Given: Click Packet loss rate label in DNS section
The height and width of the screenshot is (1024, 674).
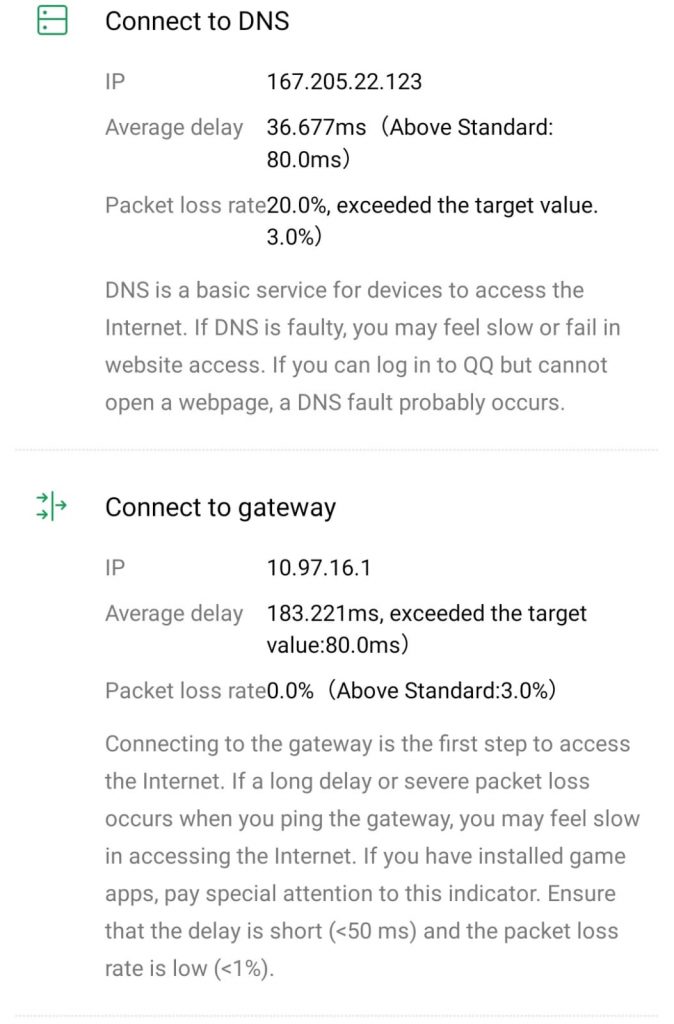Looking at the screenshot, I should [x=185, y=206].
